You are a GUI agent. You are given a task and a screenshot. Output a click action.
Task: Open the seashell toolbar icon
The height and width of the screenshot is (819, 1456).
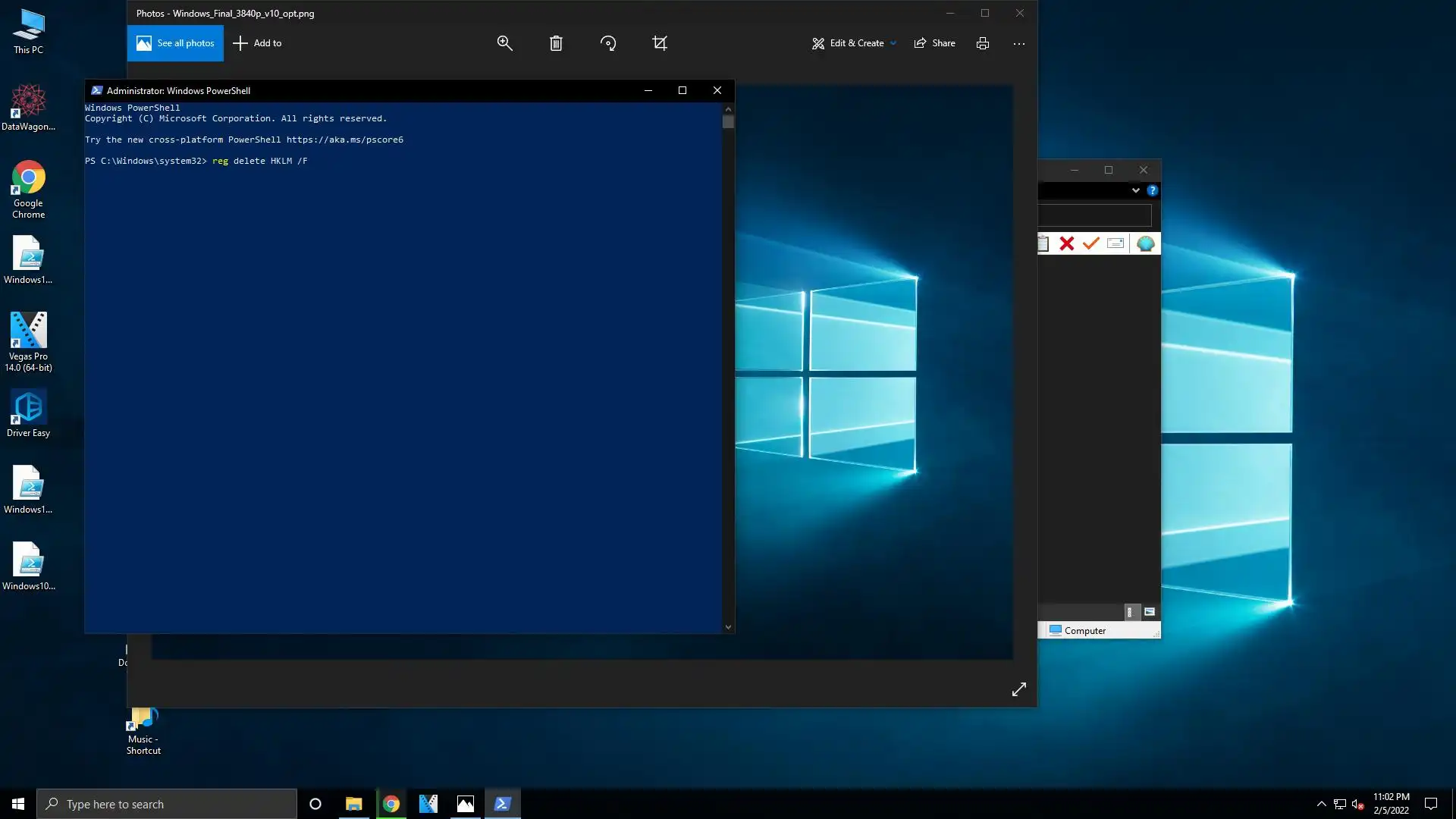tap(1145, 243)
